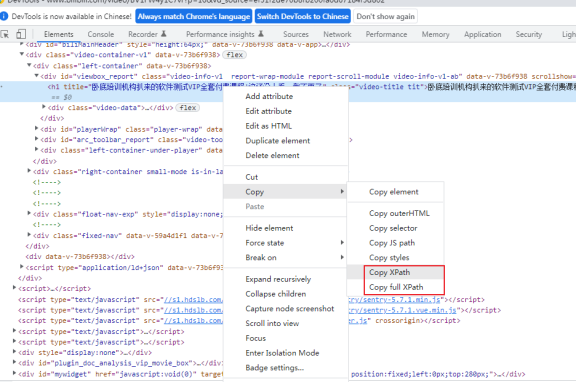Open Badge settings…
This screenshot has height=382, width=576.
coord(285,368)
